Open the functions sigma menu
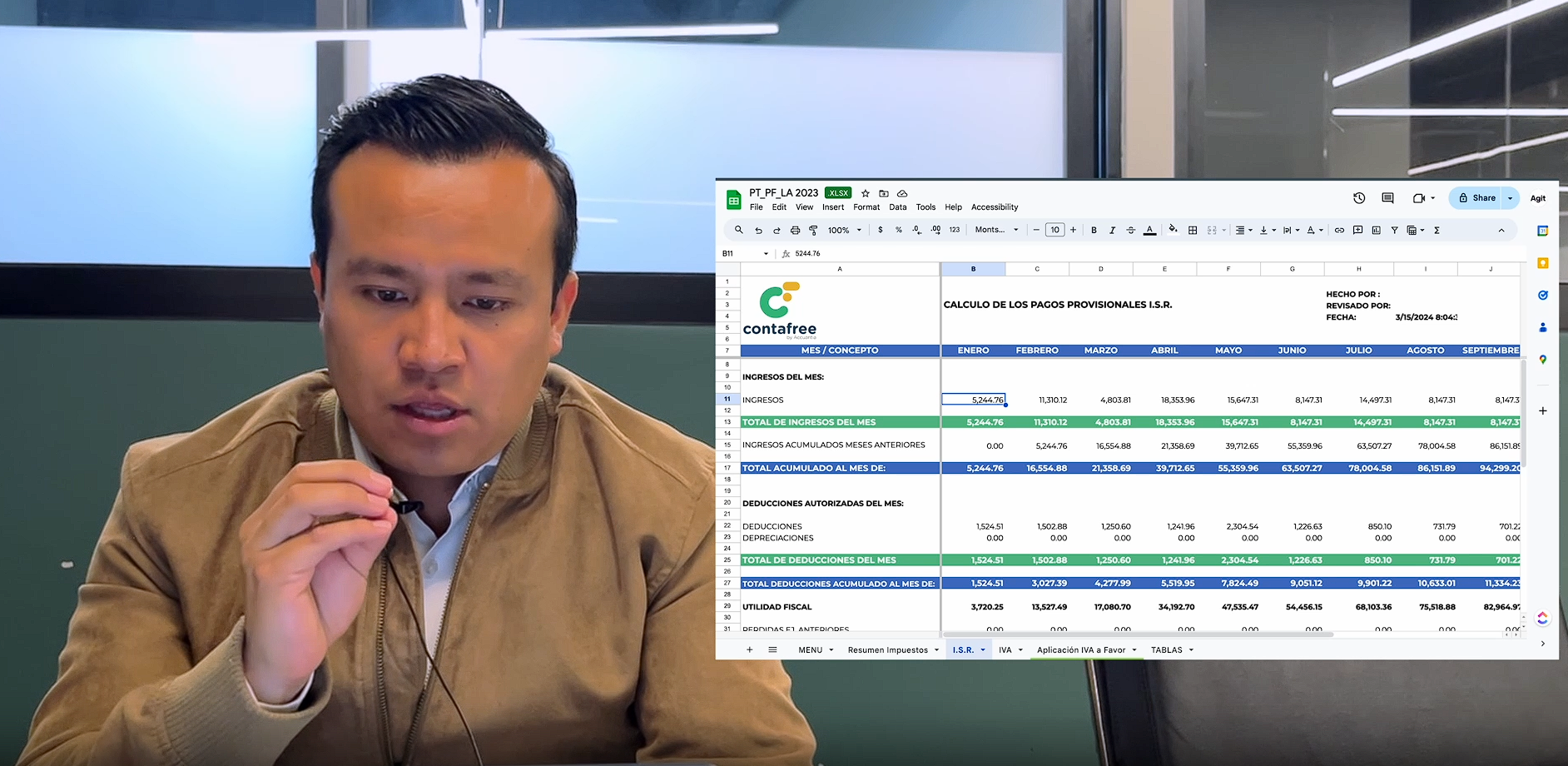 click(1437, 231)
